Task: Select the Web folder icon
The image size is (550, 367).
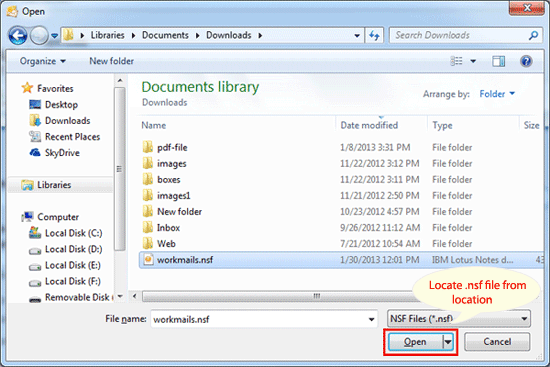Action: [148, 243]
